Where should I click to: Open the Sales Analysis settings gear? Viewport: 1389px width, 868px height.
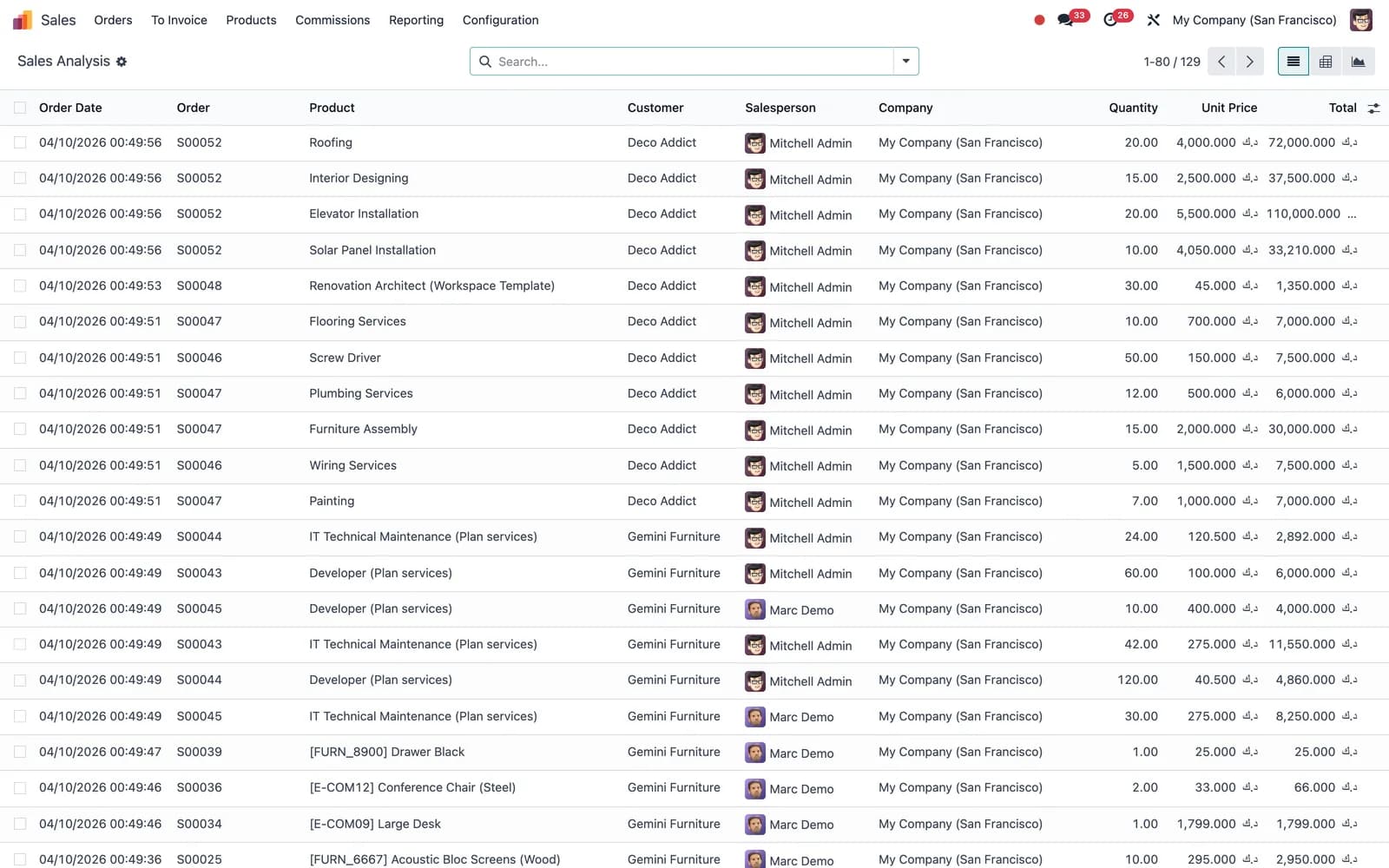click(122, 62)
